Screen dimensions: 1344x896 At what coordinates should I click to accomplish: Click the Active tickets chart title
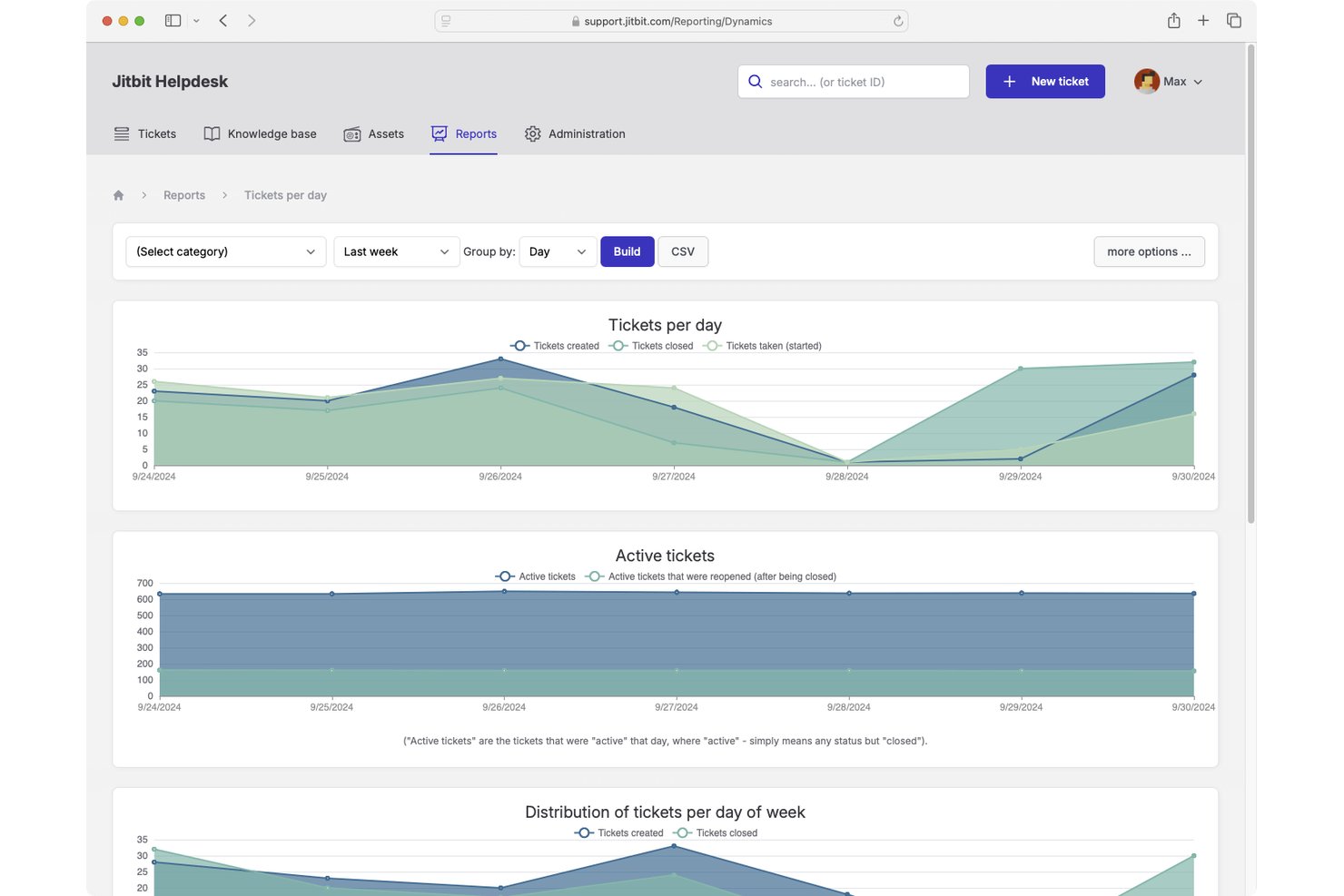tap(665, 556)
